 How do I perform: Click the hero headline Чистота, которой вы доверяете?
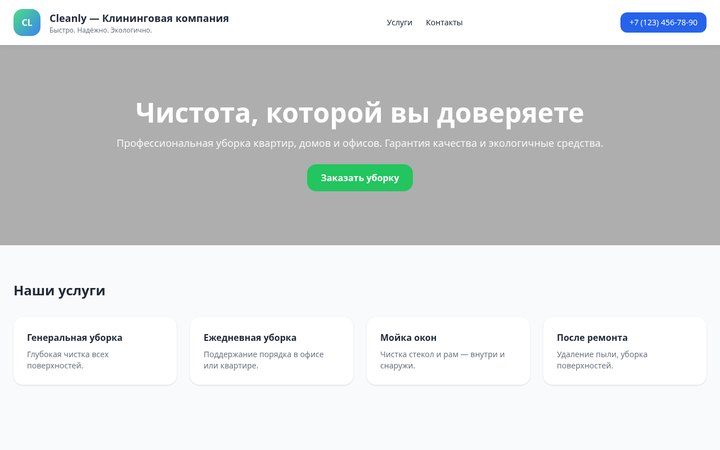(x=360, y=113)
